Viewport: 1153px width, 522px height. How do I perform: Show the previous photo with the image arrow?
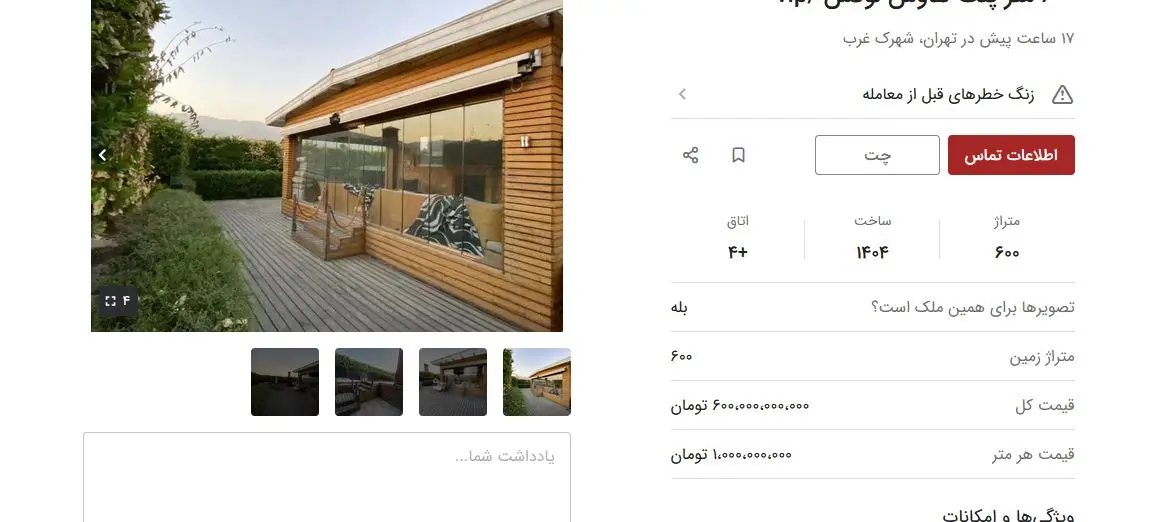tap(102, 155)
